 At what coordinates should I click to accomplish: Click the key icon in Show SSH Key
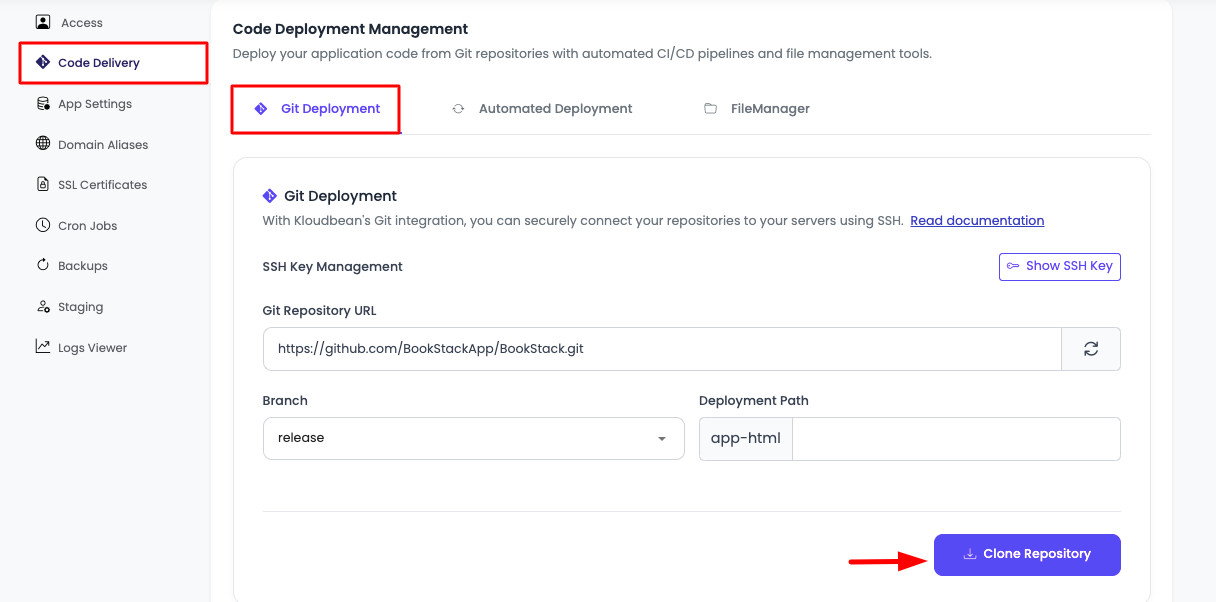[1014, 266]
